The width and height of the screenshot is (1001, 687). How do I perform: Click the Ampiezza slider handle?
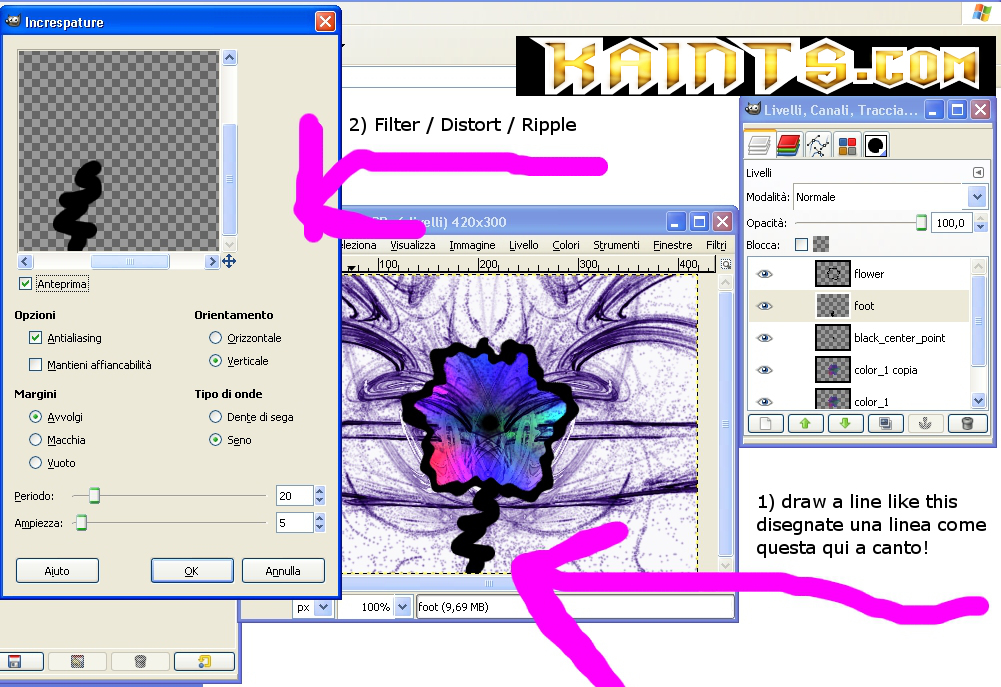pos(82,523)
